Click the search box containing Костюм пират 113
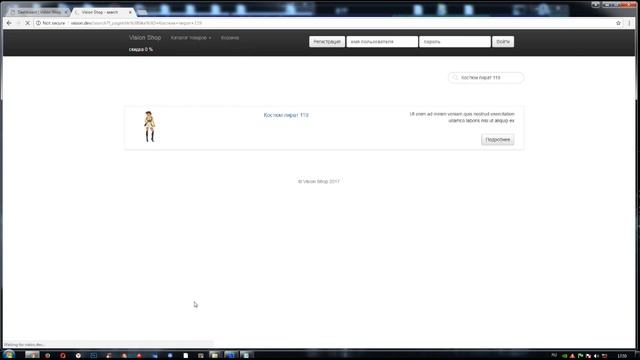Screen dimensions: 640x360 point(486,78)
